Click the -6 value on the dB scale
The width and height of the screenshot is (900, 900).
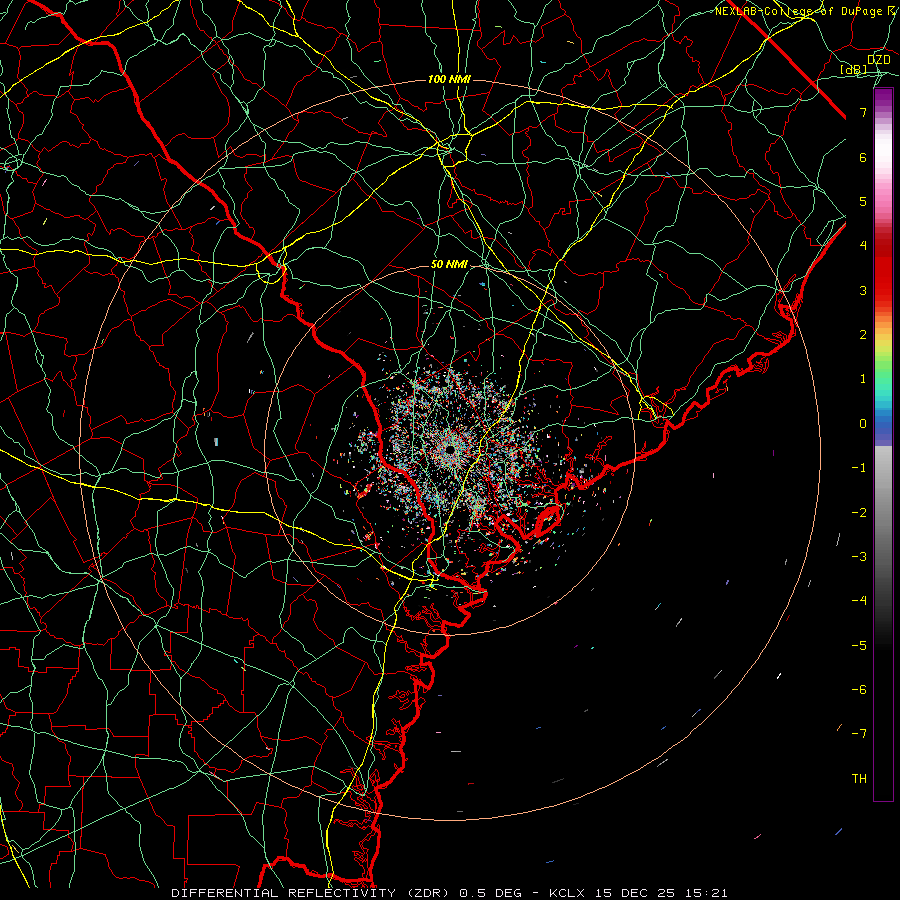point(859,690)
